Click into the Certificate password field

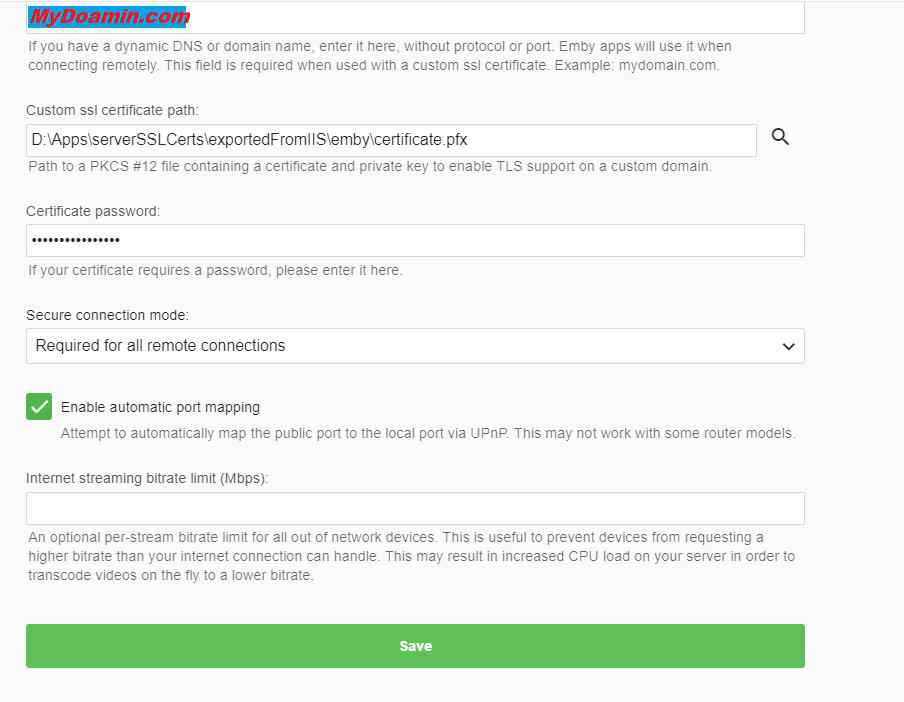[450, 241]
